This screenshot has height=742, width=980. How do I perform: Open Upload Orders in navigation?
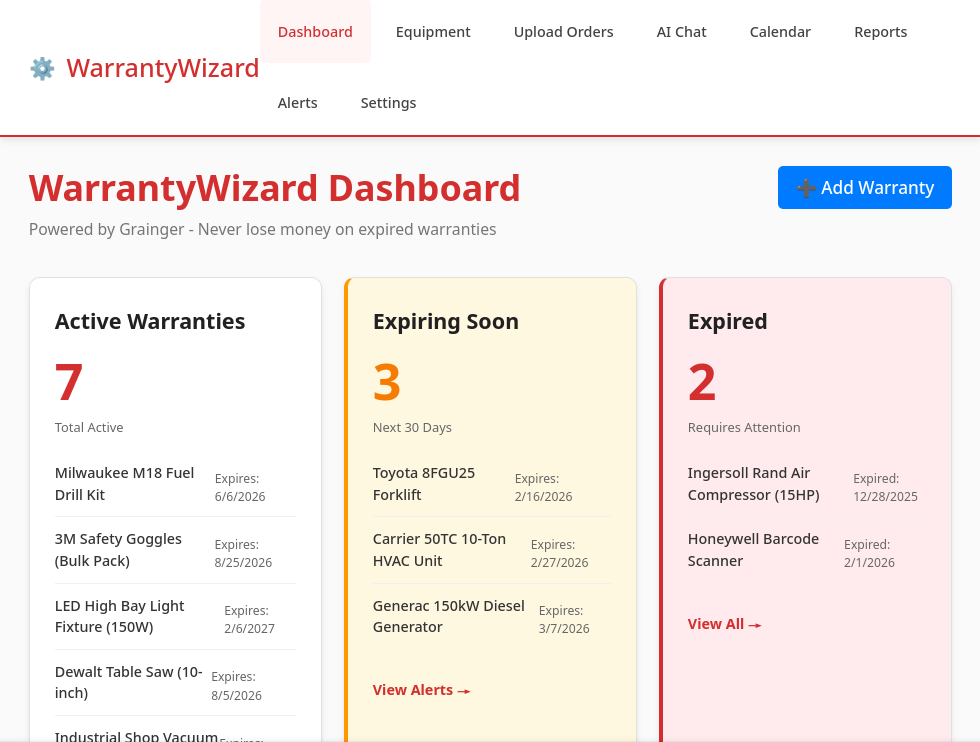click(x=563, y=32)
